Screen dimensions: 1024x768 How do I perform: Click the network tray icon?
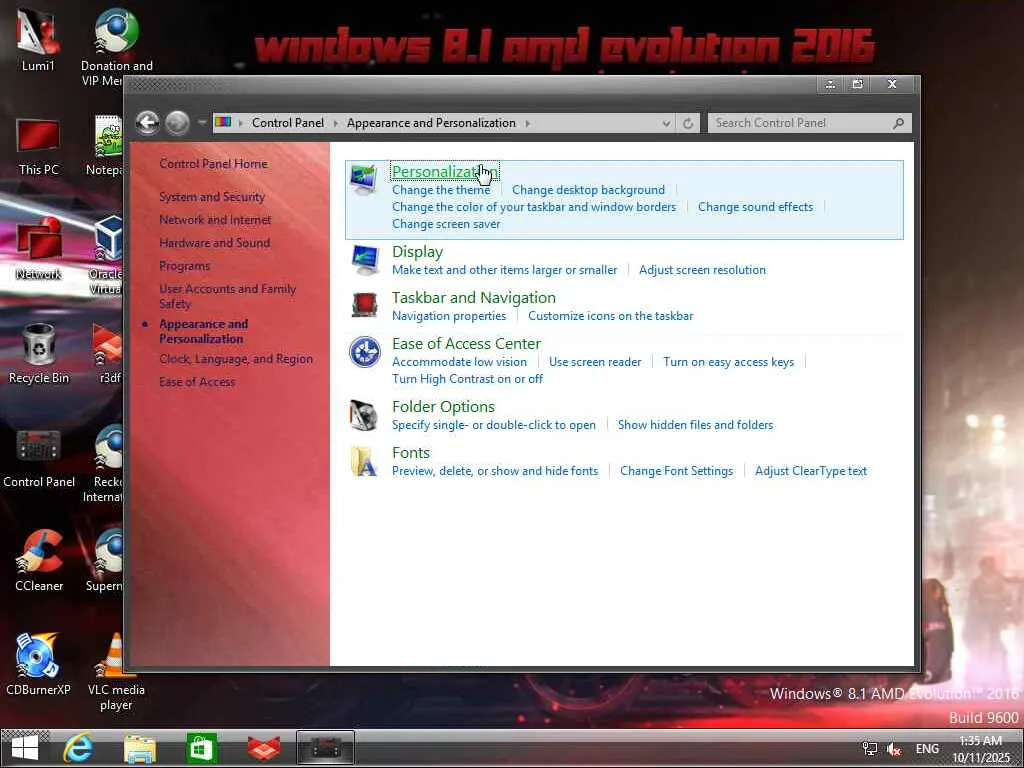[x=869, y=749]
